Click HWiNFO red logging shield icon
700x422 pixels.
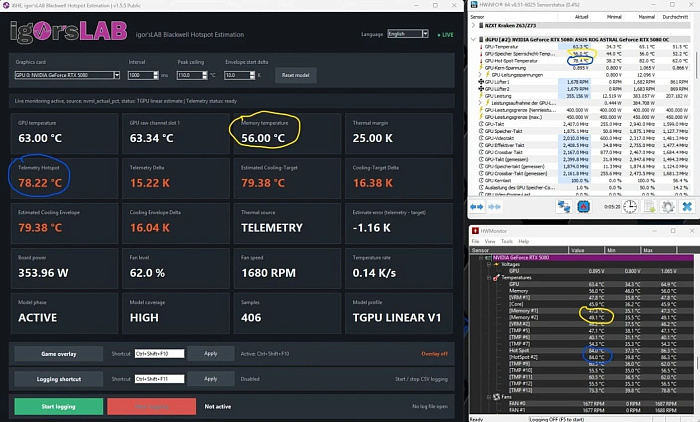pos(583,207)
